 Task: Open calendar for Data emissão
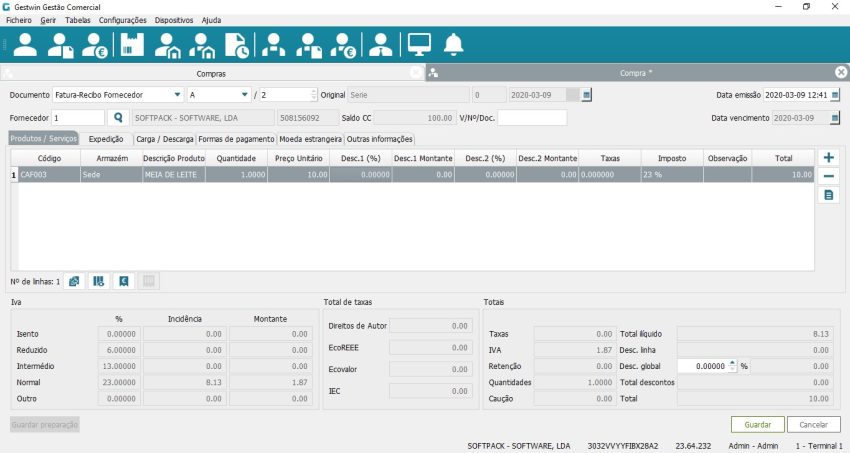pyautogui.click(x=835, y=94)
